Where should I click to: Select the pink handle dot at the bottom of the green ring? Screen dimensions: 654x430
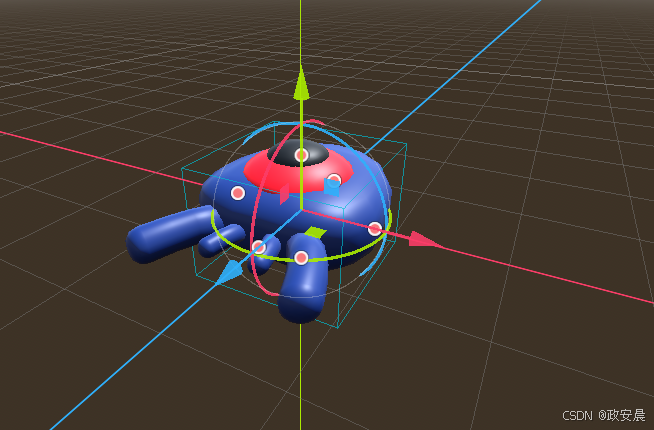point(301,258)
